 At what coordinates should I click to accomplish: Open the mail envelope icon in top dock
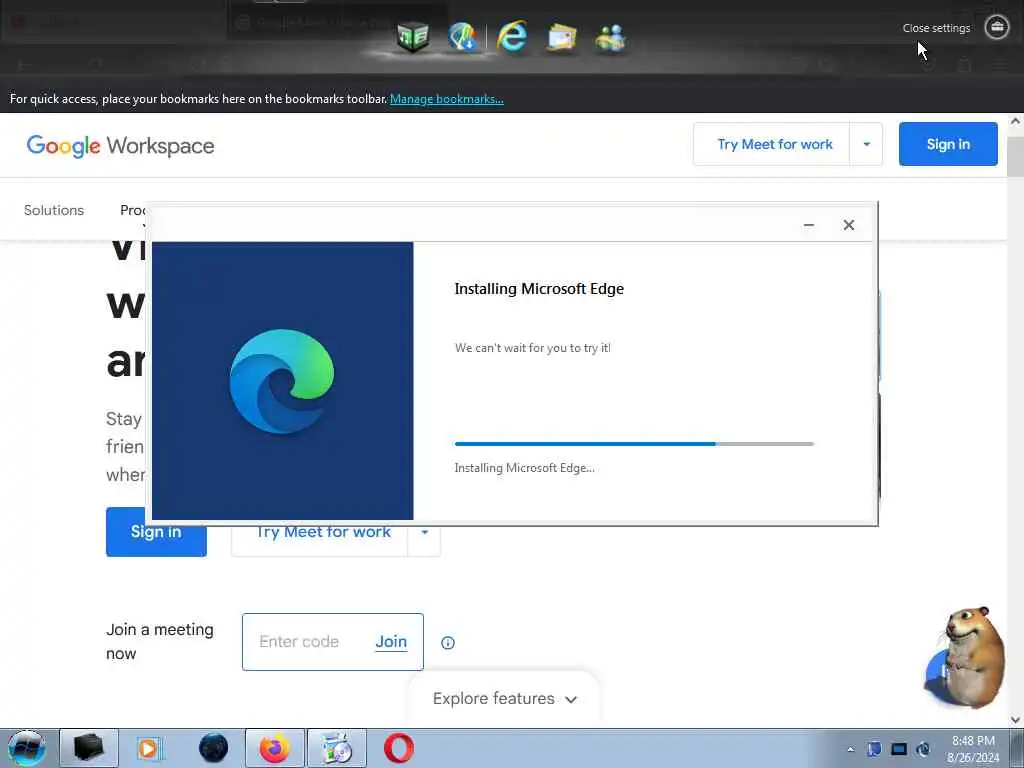(561, 37)
